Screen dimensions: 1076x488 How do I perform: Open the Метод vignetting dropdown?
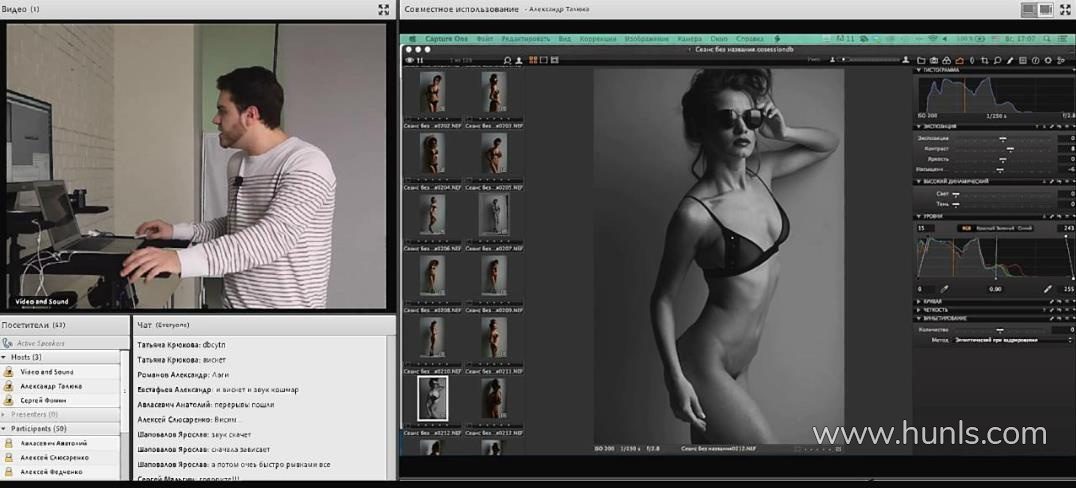tap(1013, 340)
